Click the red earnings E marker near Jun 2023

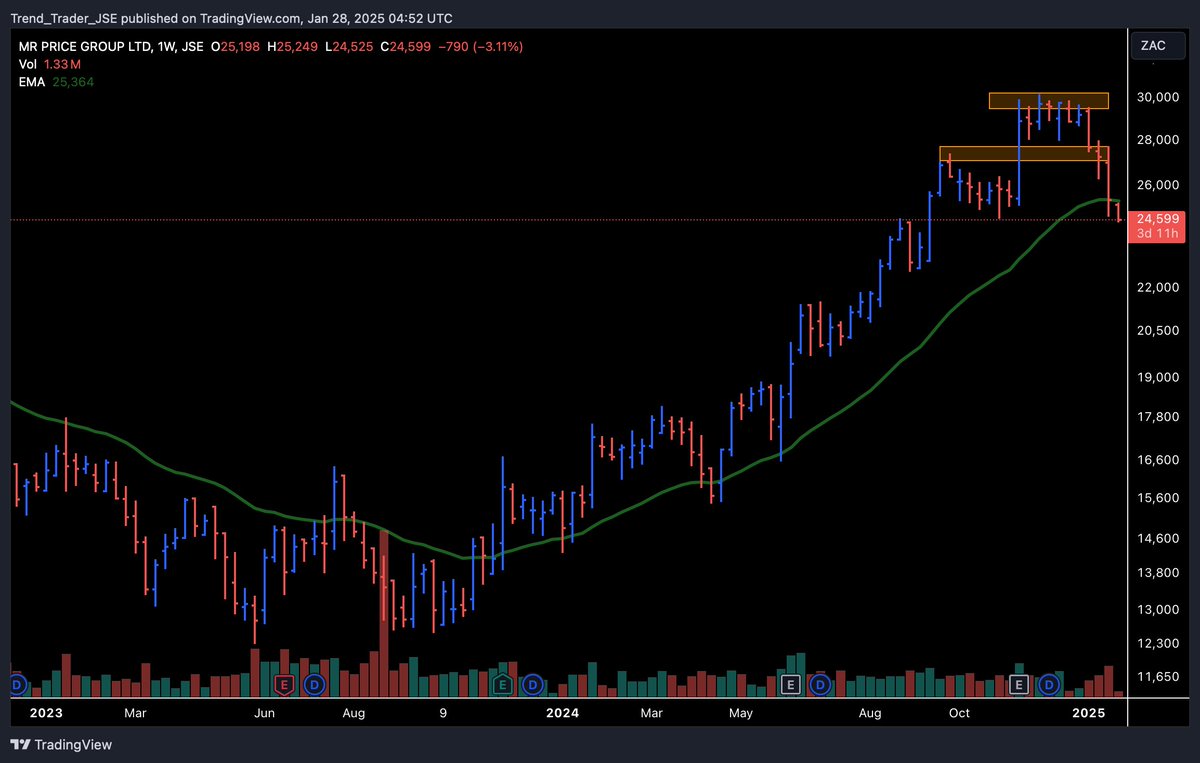coord(284,685)
